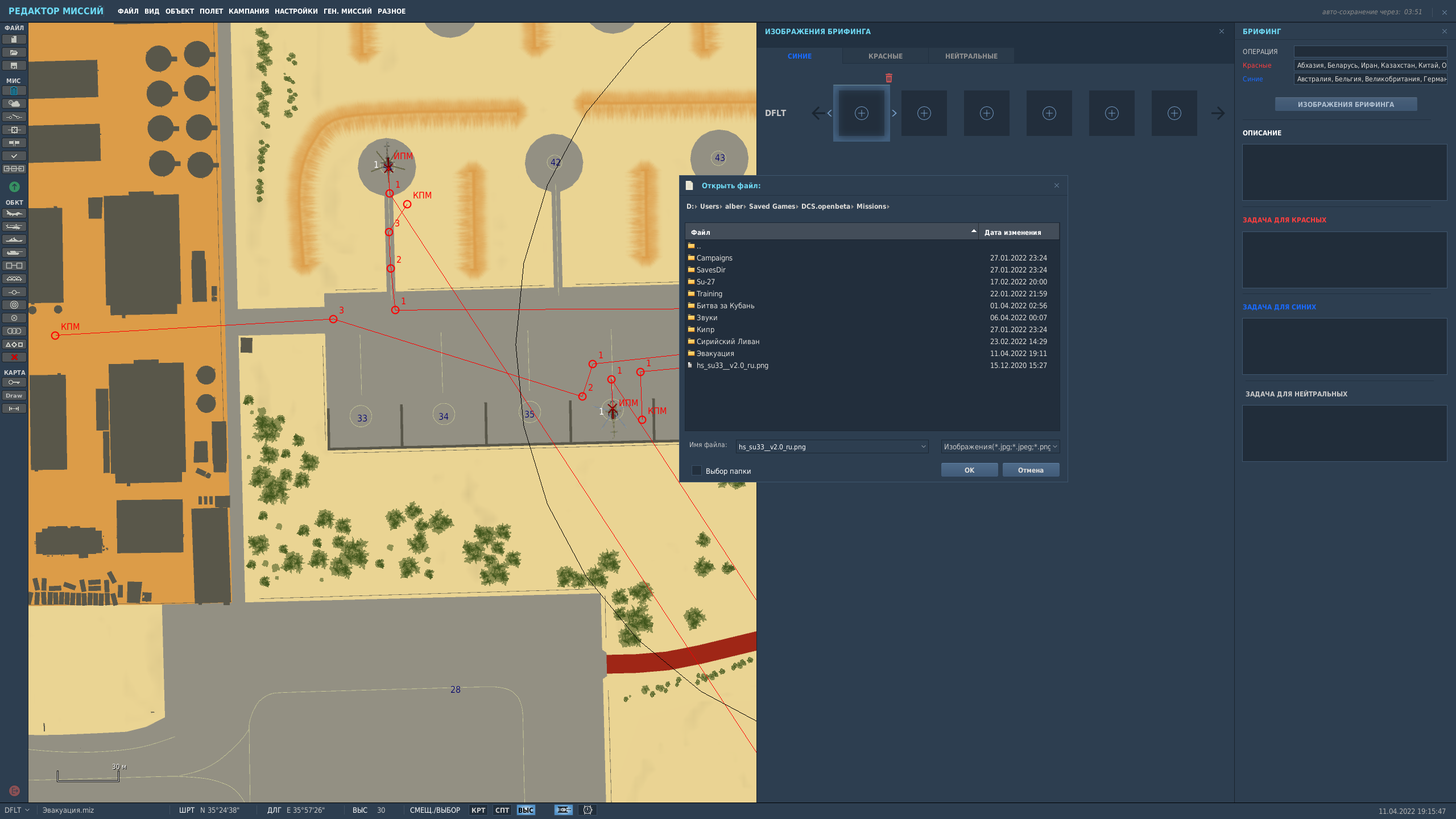Add helicopter group tool
This screenshot has width=1456, height=819.
coord(14,226)
